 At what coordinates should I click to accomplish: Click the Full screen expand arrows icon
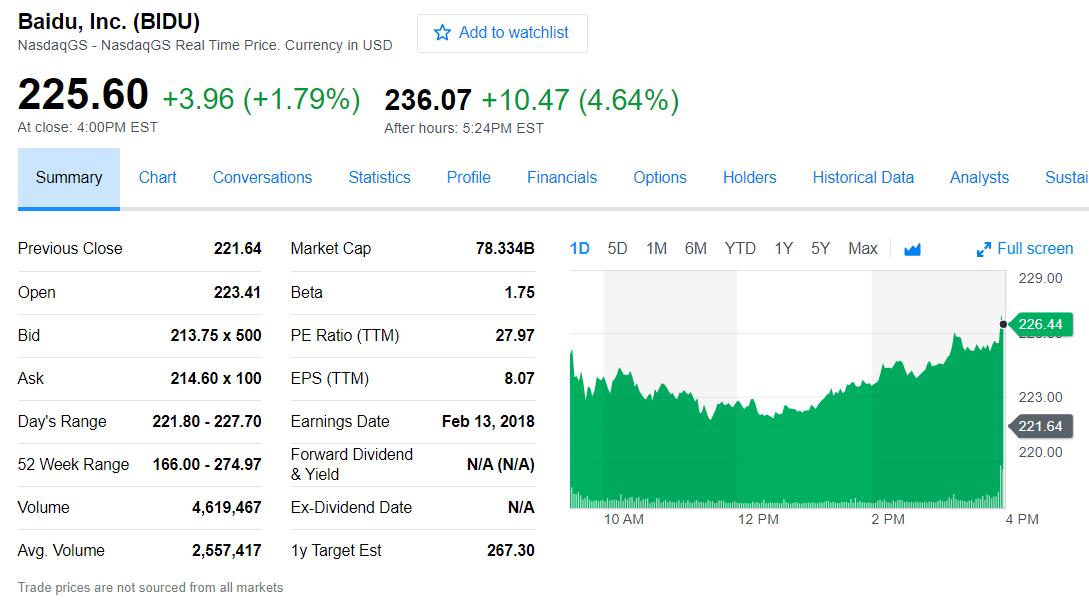(984, 249)
